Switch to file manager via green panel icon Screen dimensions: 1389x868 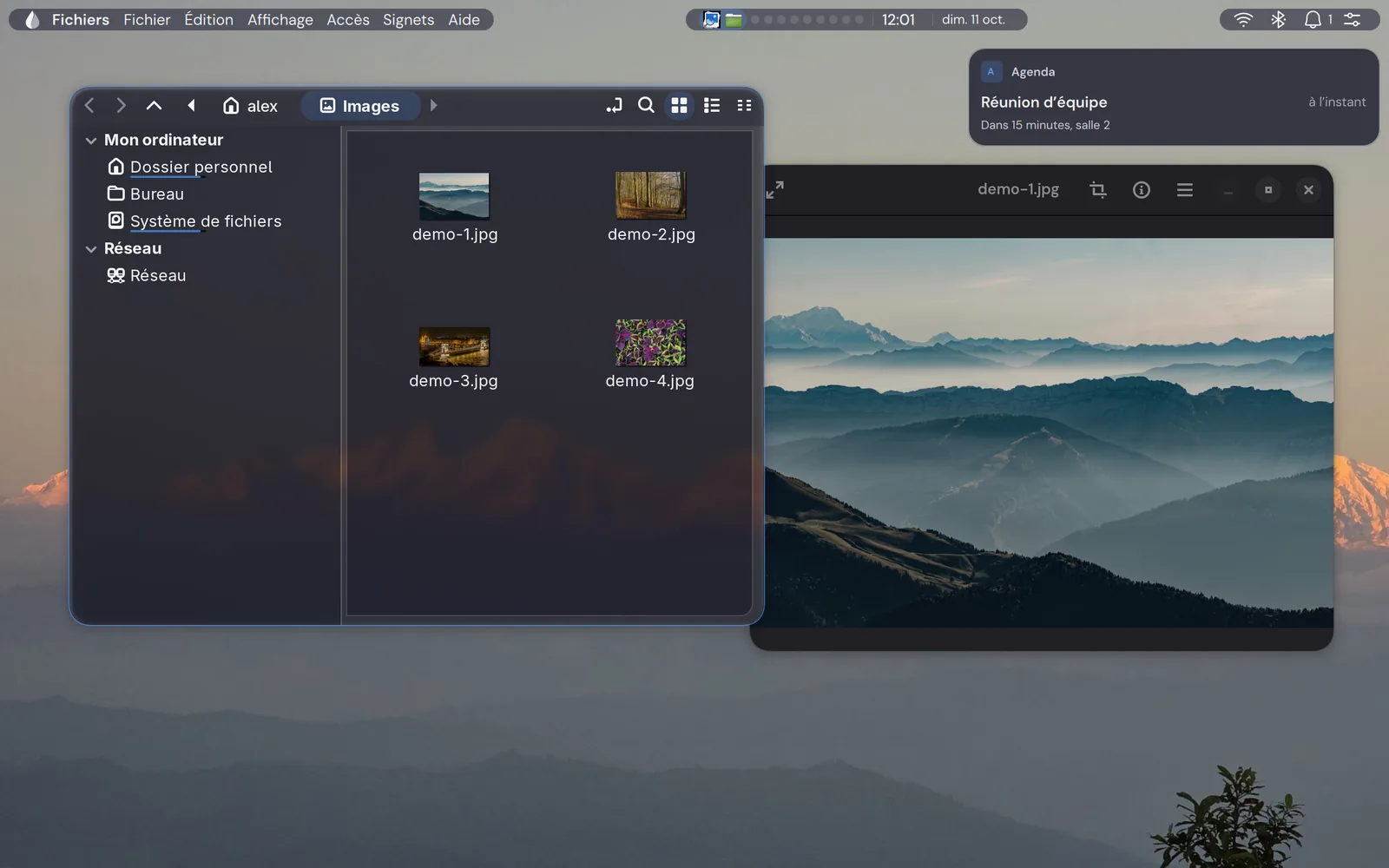[x=734, y=19]
